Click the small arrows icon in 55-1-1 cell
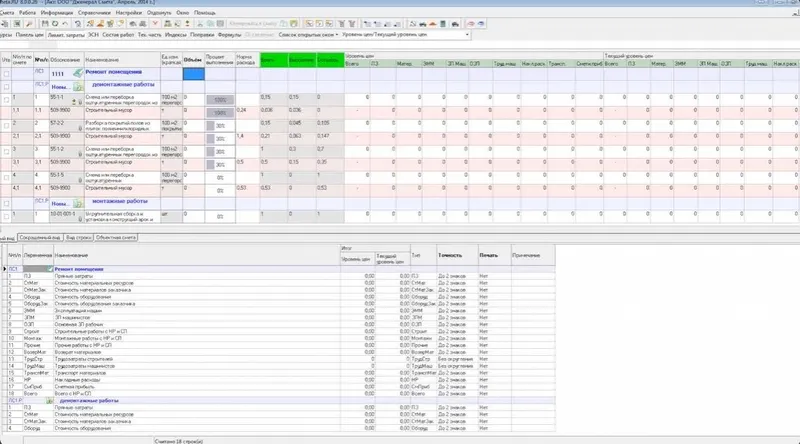 click(74, 102)
